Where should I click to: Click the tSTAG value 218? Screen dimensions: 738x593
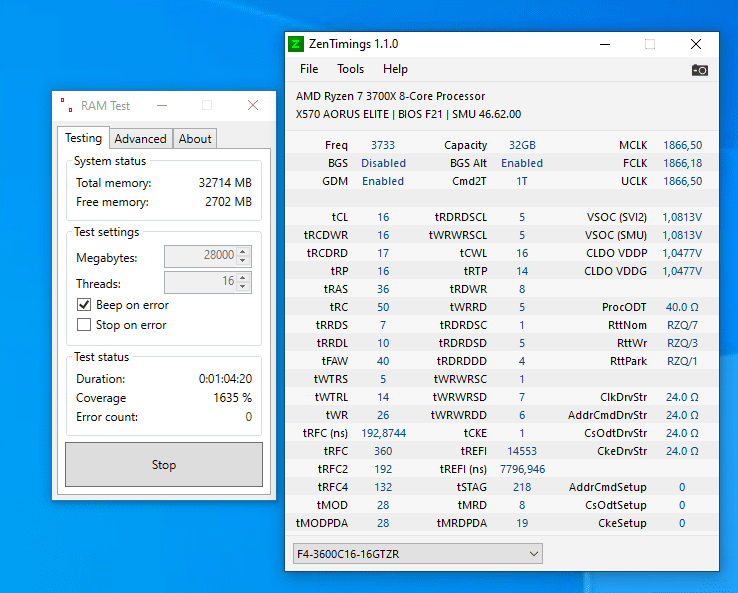[x=522, y=487]
